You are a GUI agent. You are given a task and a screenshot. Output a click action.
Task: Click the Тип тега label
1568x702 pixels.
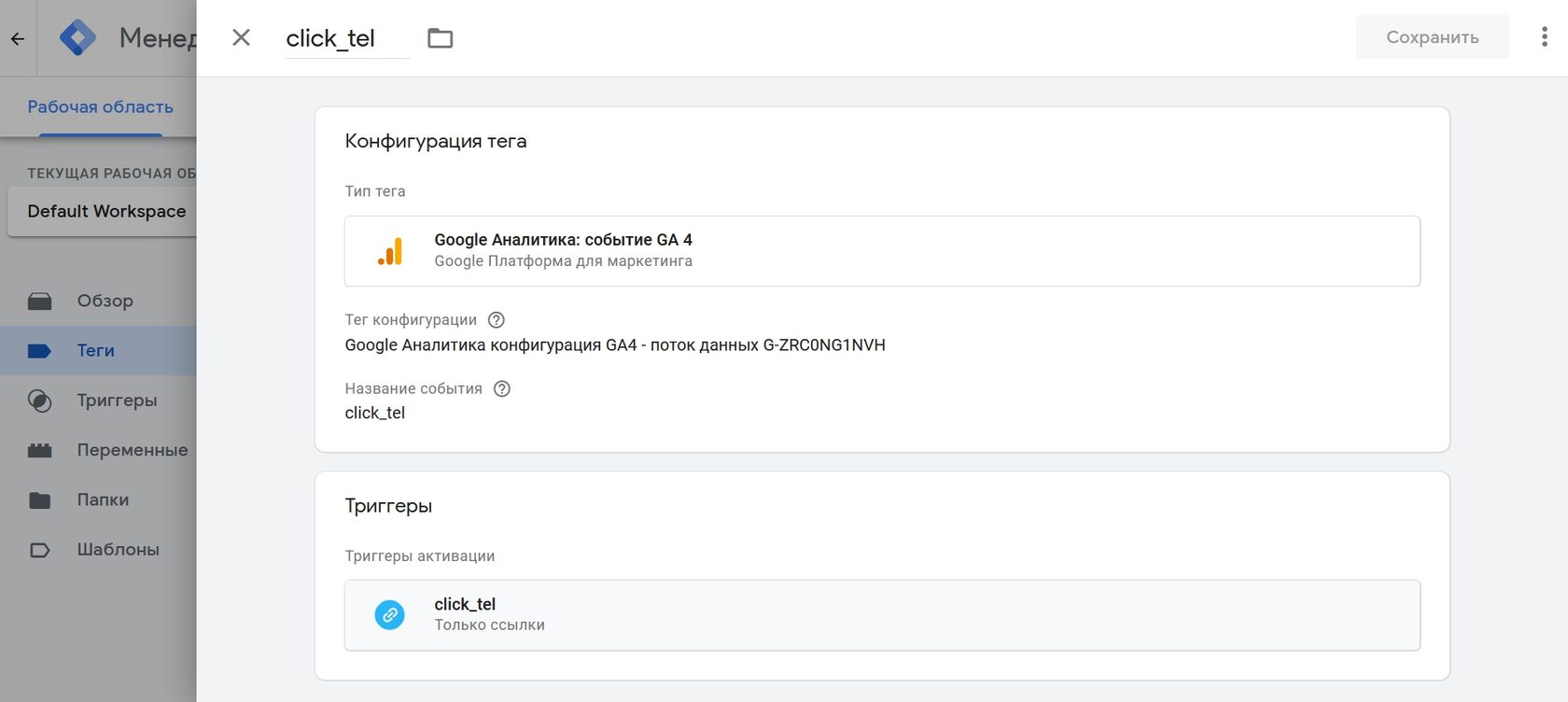pyautogui.click(x=375, y=191)
